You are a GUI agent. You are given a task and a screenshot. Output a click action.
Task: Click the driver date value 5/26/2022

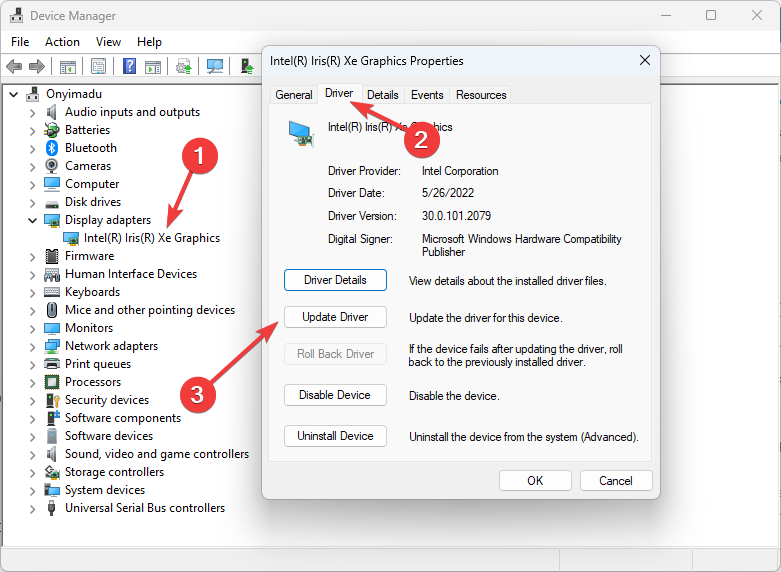point(448,193)
